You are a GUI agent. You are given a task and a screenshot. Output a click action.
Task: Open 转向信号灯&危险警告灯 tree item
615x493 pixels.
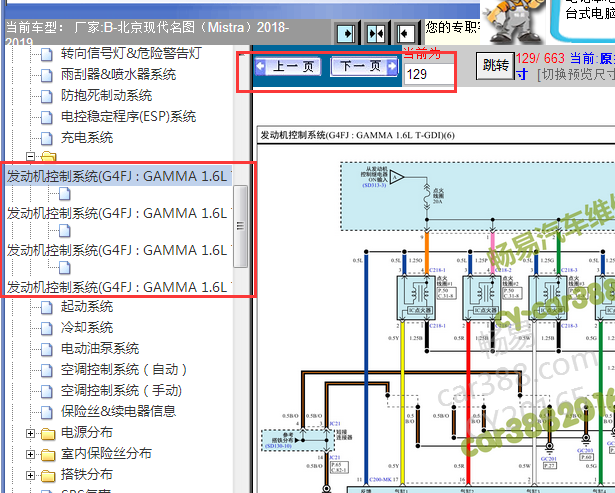pos(131,53)
